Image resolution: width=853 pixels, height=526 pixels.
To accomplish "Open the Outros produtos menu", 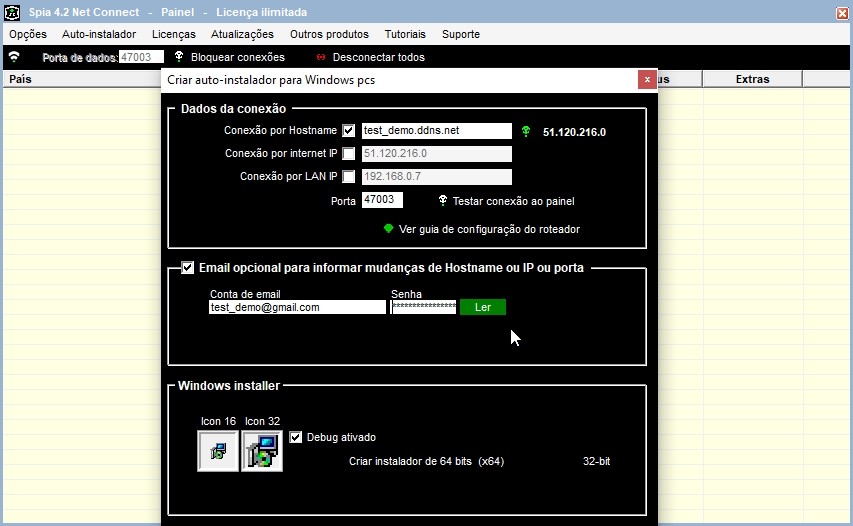I will (329, 34).
